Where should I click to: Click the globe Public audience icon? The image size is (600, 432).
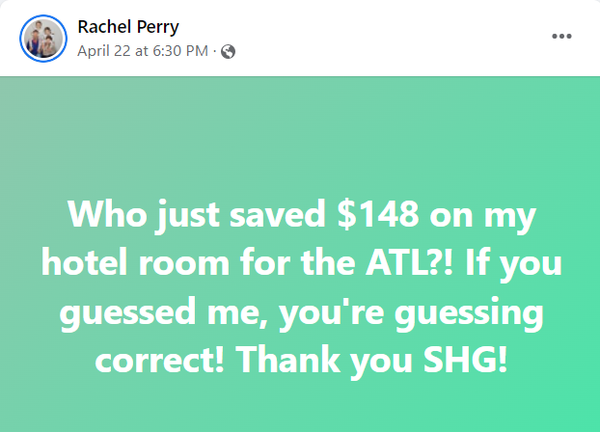click(x=228, y=51)
